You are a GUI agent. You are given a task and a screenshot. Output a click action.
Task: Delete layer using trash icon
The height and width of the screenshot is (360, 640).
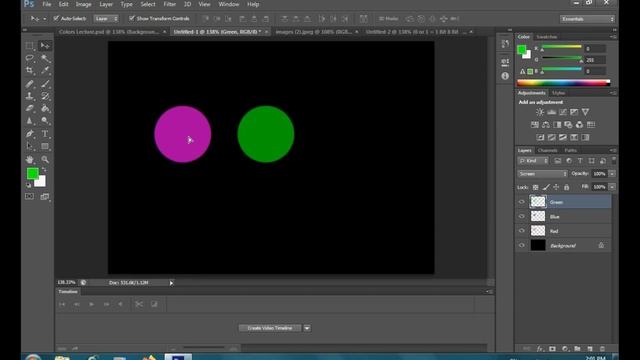click(602, 349)
